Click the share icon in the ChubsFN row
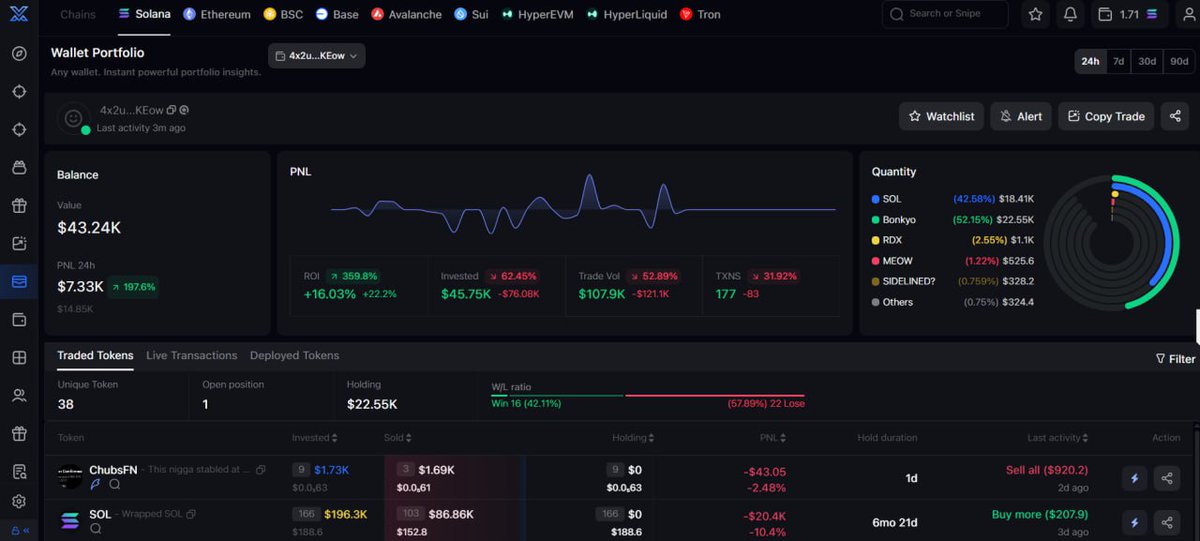The width and height of the screenshot is (1200, 541). click(x=1166, y=479)
